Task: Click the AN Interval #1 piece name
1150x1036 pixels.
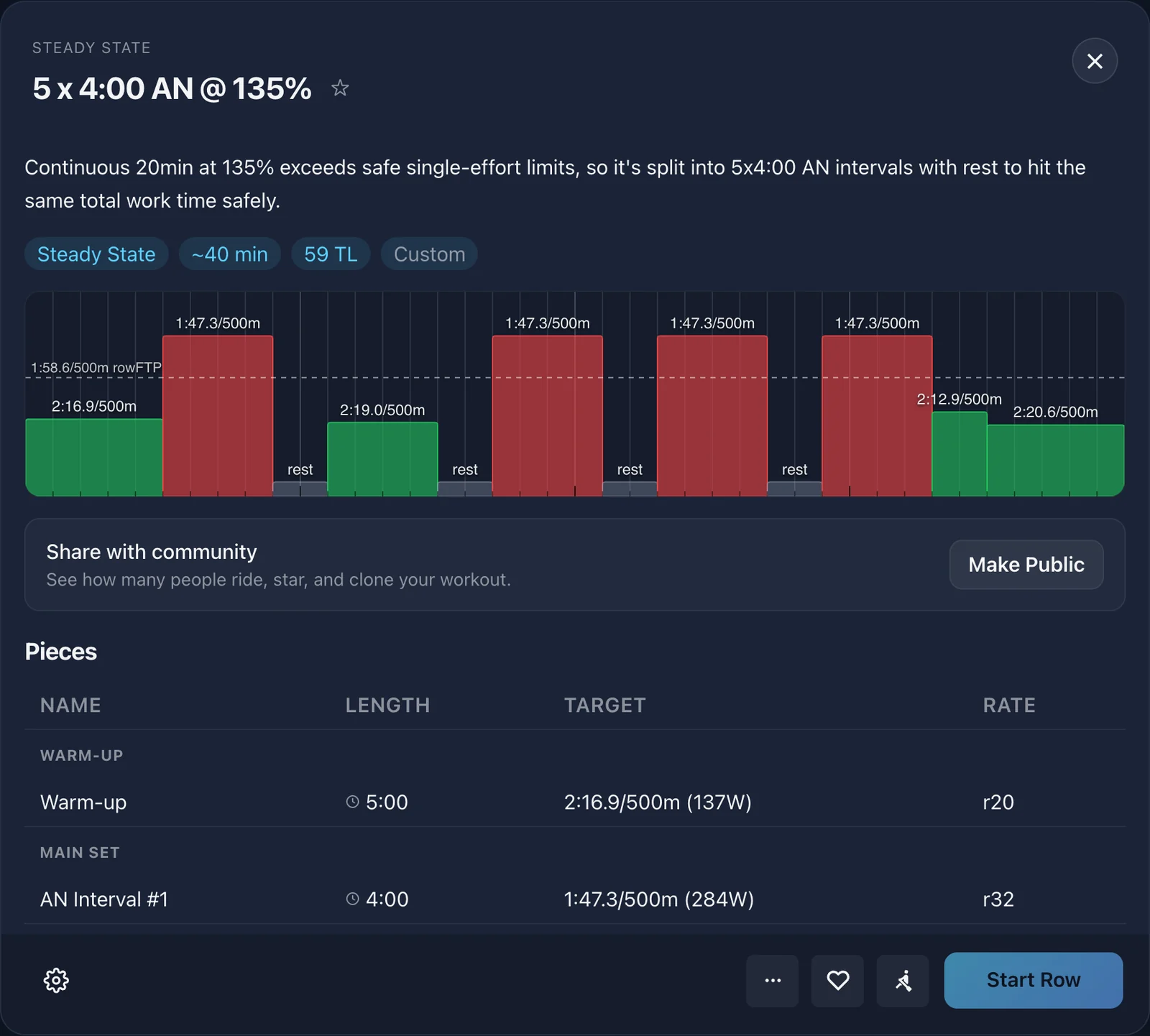Action: point(104,899)
